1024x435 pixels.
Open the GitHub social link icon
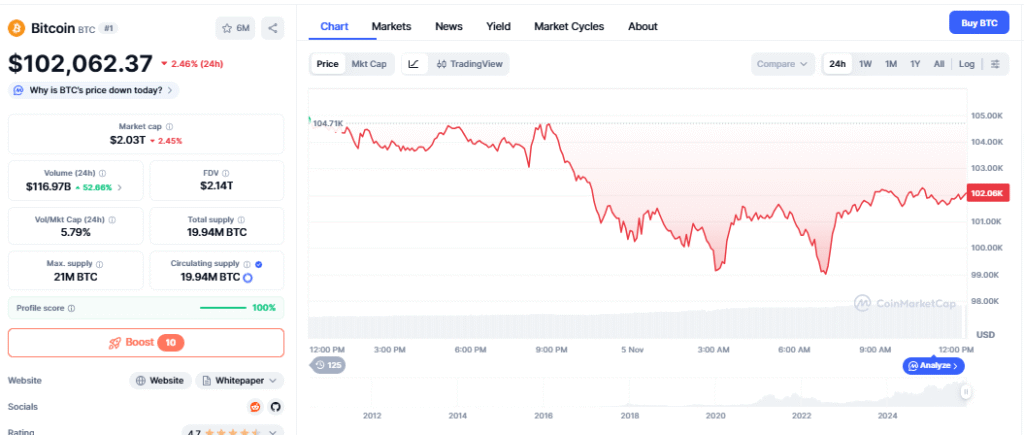tap(275, 406)
